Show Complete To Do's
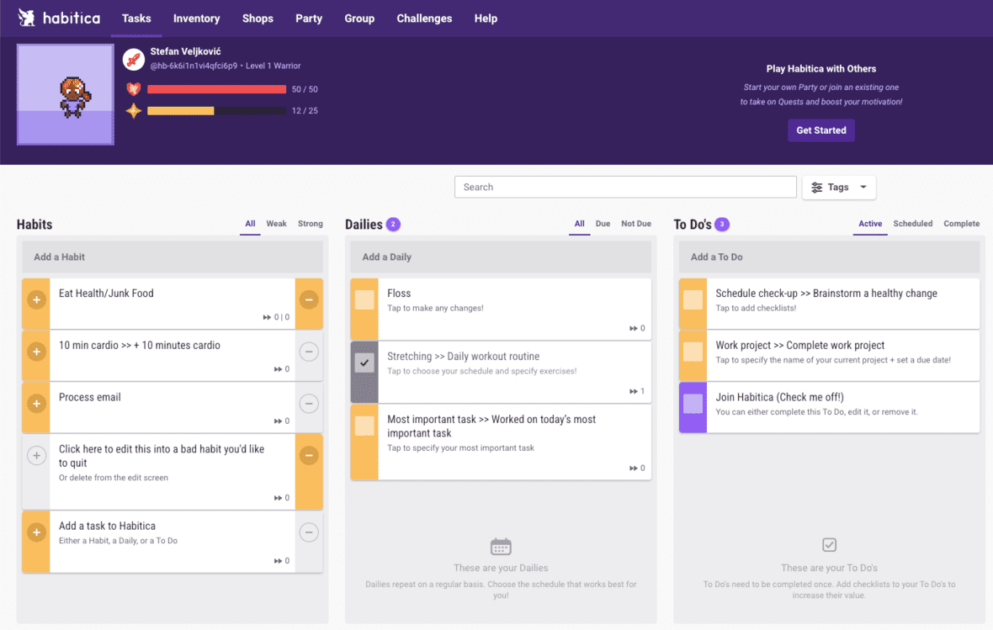The width and height of the screenshot is (993, 630). (x=961, y=224)
